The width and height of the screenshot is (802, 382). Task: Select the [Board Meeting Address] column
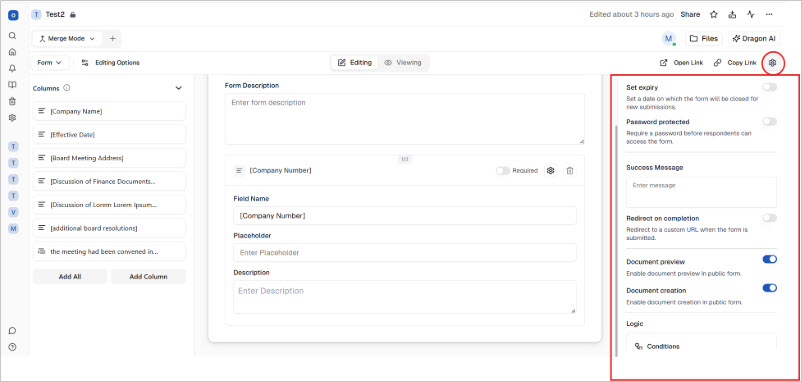(109, 158)
